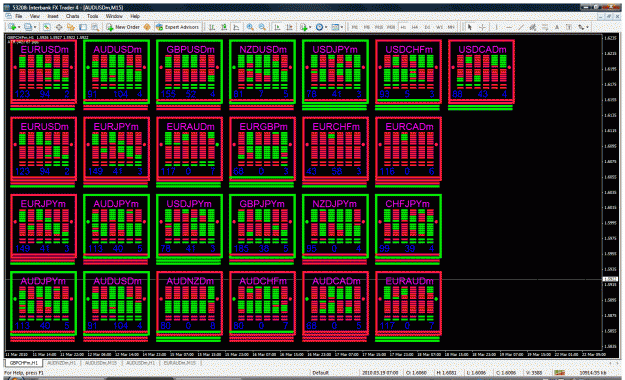This screenshot has height=380, width=625.
Task: Select the Crosshair tool
Action: (x=482, y=27)
